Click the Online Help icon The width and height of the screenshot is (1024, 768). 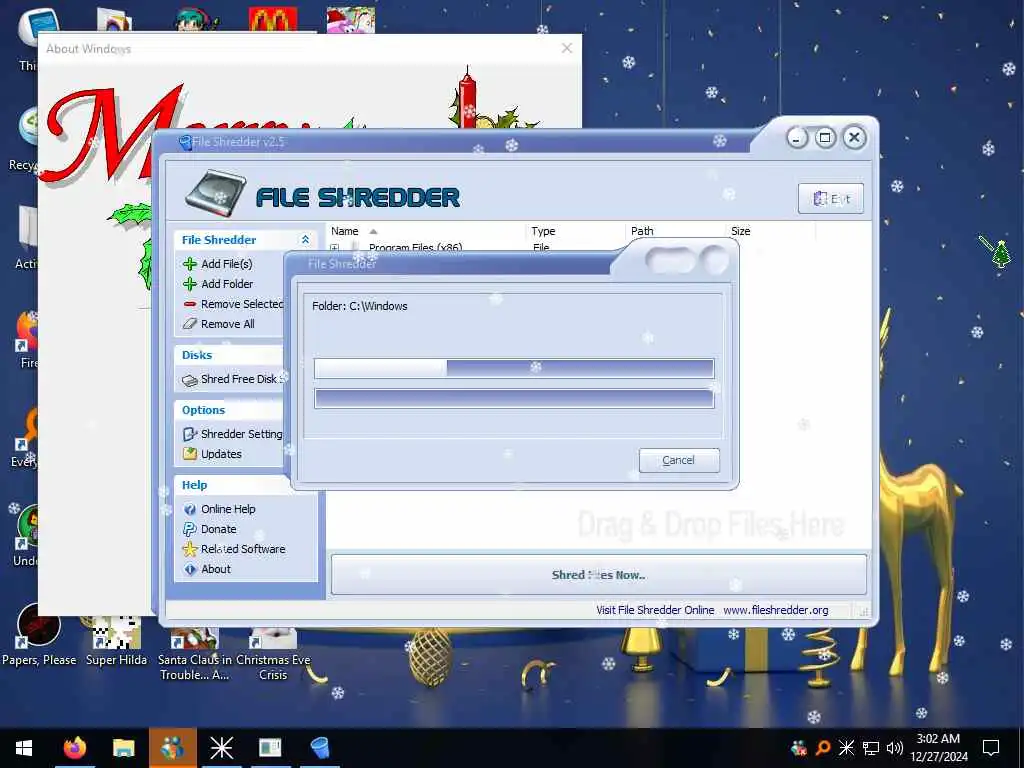coord(190,509)
